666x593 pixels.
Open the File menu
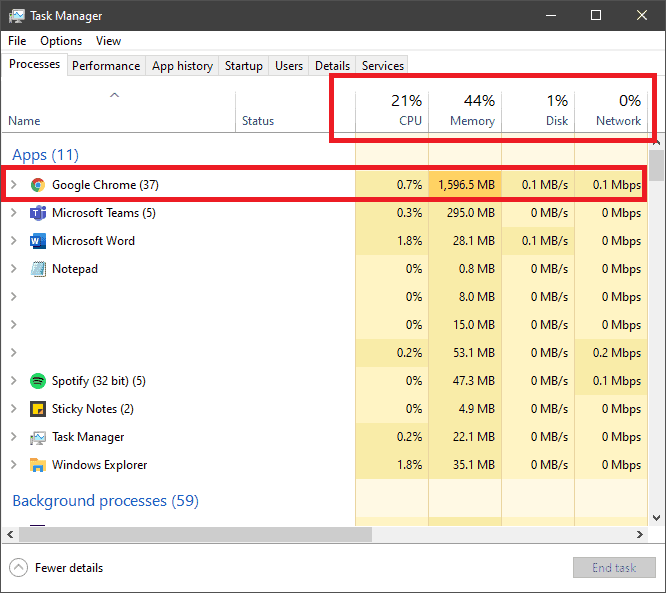point(17,41)
